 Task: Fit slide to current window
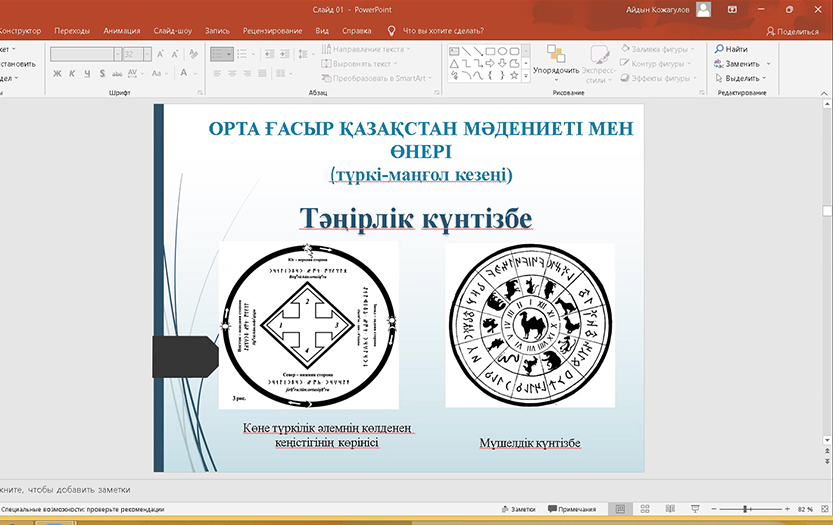824,509
